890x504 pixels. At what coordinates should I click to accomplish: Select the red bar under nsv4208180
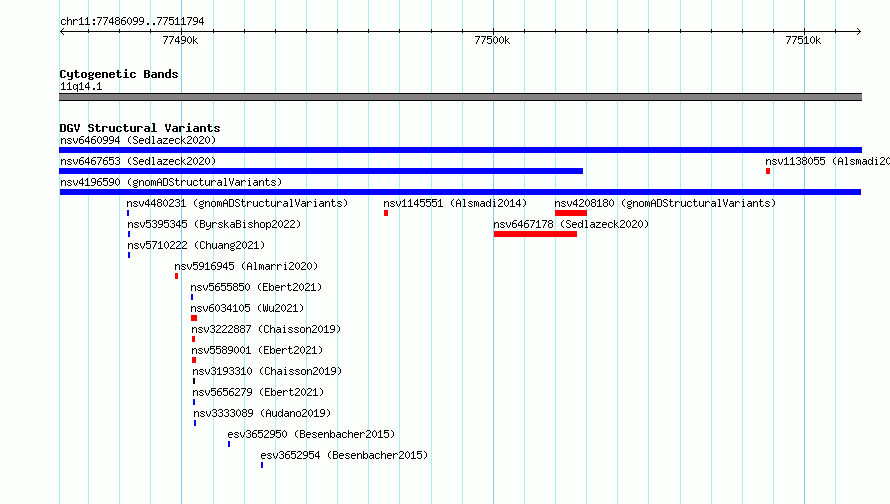point(571,213)
